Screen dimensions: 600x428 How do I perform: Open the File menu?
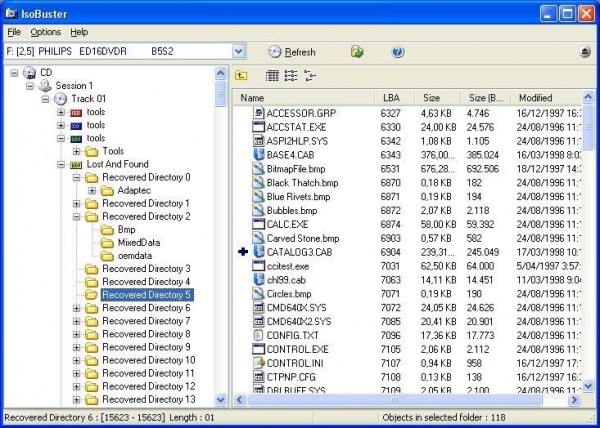(x=14, y=32)
